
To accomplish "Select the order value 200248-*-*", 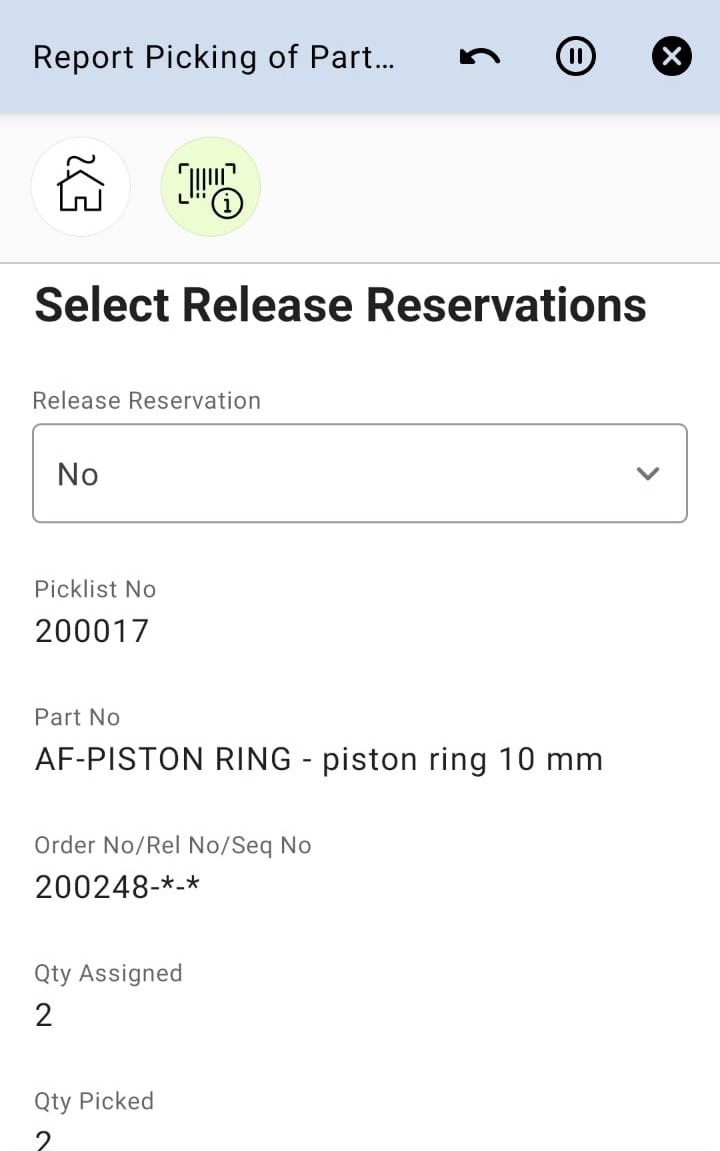I will click(x=117, y=887).
